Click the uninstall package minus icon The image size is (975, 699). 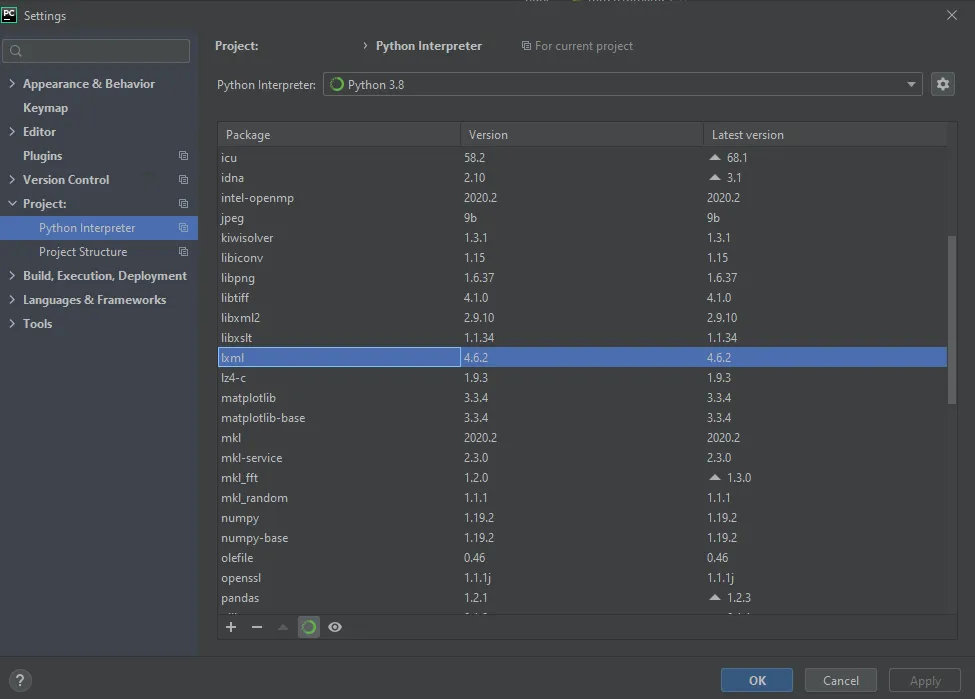(x=257, y=627)
